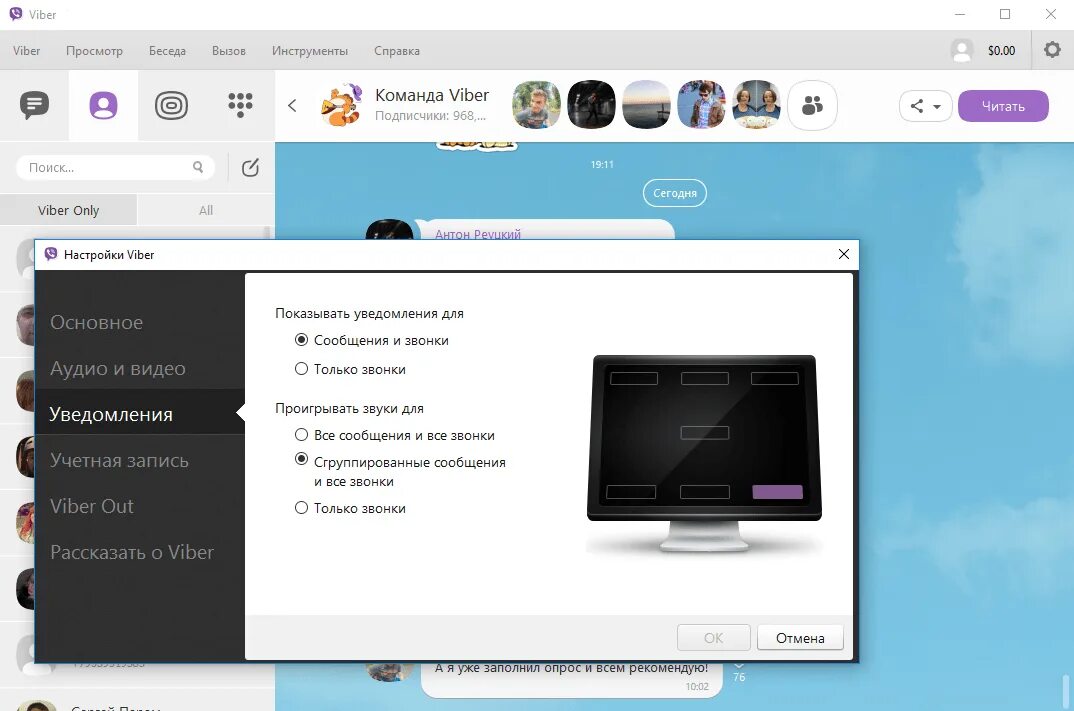The width and height of the screenshot is (1074, 711).
Task: Click the like count 76 on message
Action: 739,677
